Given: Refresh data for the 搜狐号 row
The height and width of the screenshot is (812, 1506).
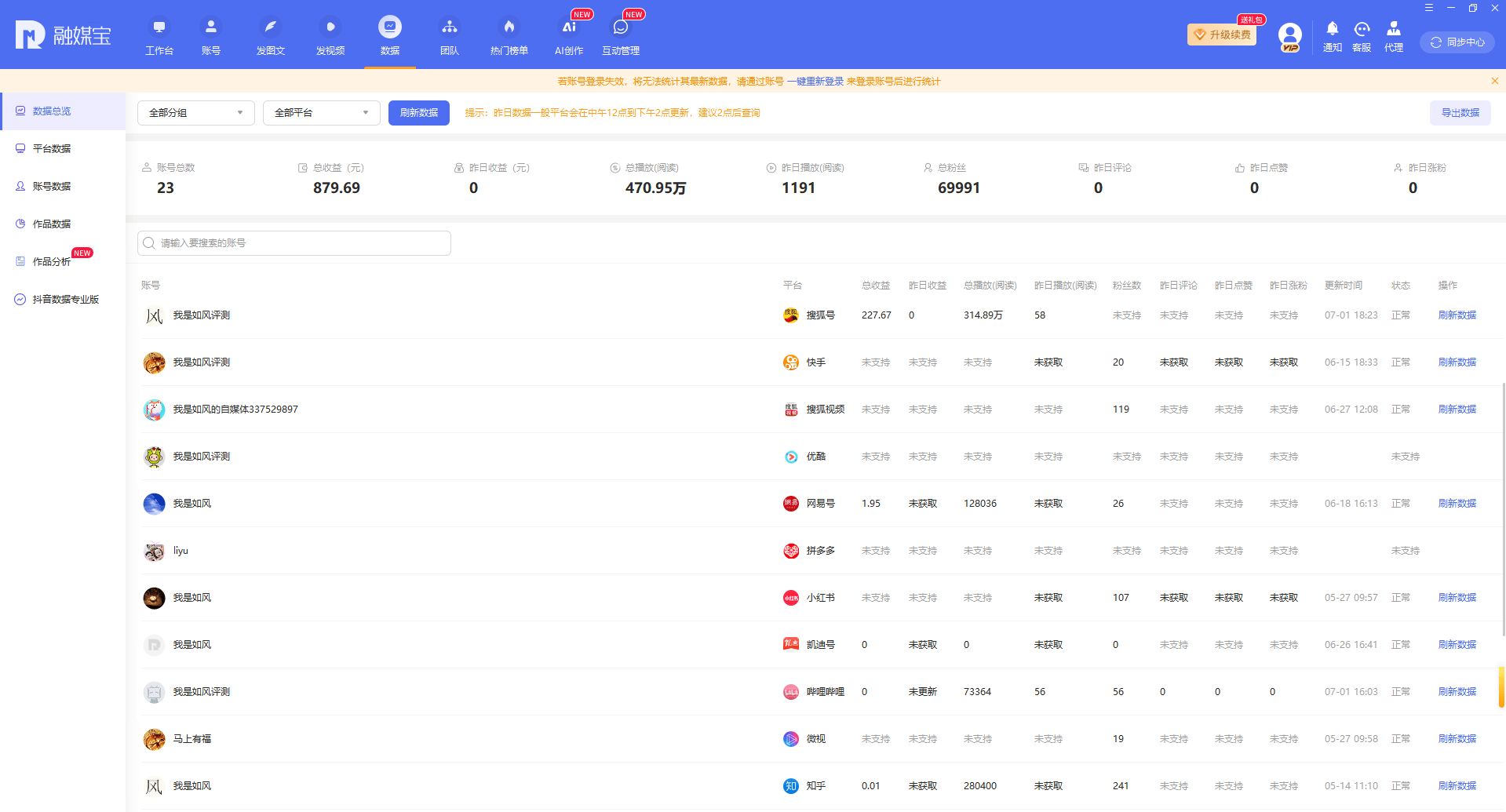Looking at the screenshot, I should pos(1457,315).
